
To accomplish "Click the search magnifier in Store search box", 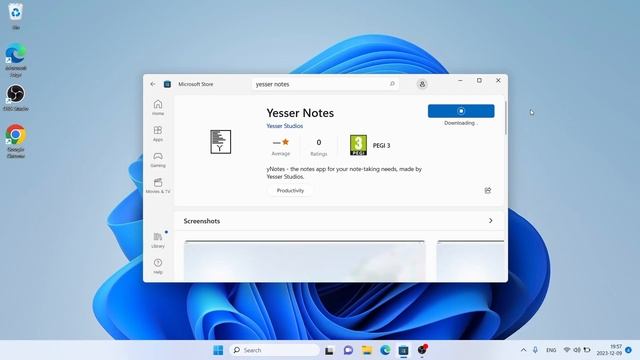I will 392,84.
